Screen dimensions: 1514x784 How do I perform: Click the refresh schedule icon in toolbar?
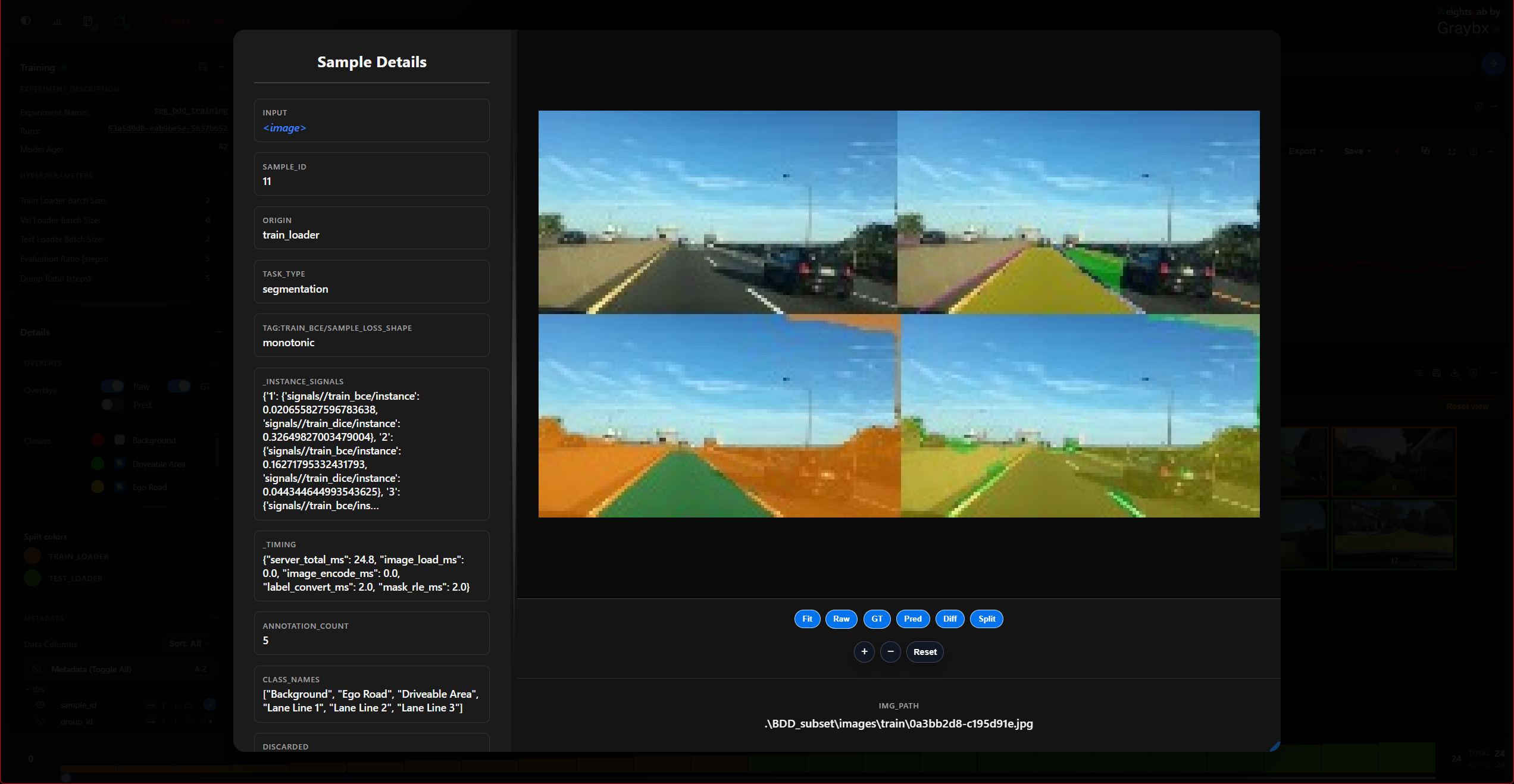pyautogui.click(x=121, y=21)
